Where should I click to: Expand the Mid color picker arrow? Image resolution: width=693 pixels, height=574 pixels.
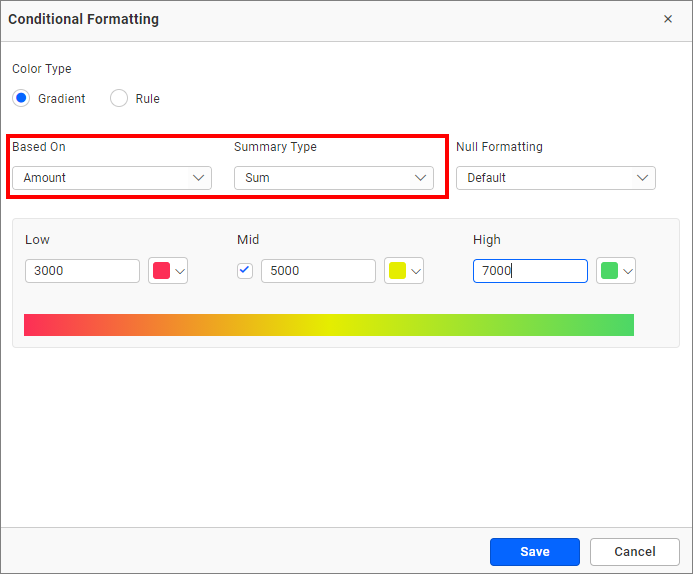(416, 271)
